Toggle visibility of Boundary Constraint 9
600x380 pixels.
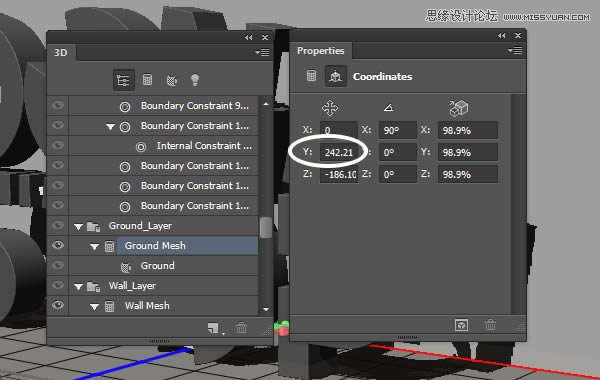pyautogui.click(x=58, y=105)
